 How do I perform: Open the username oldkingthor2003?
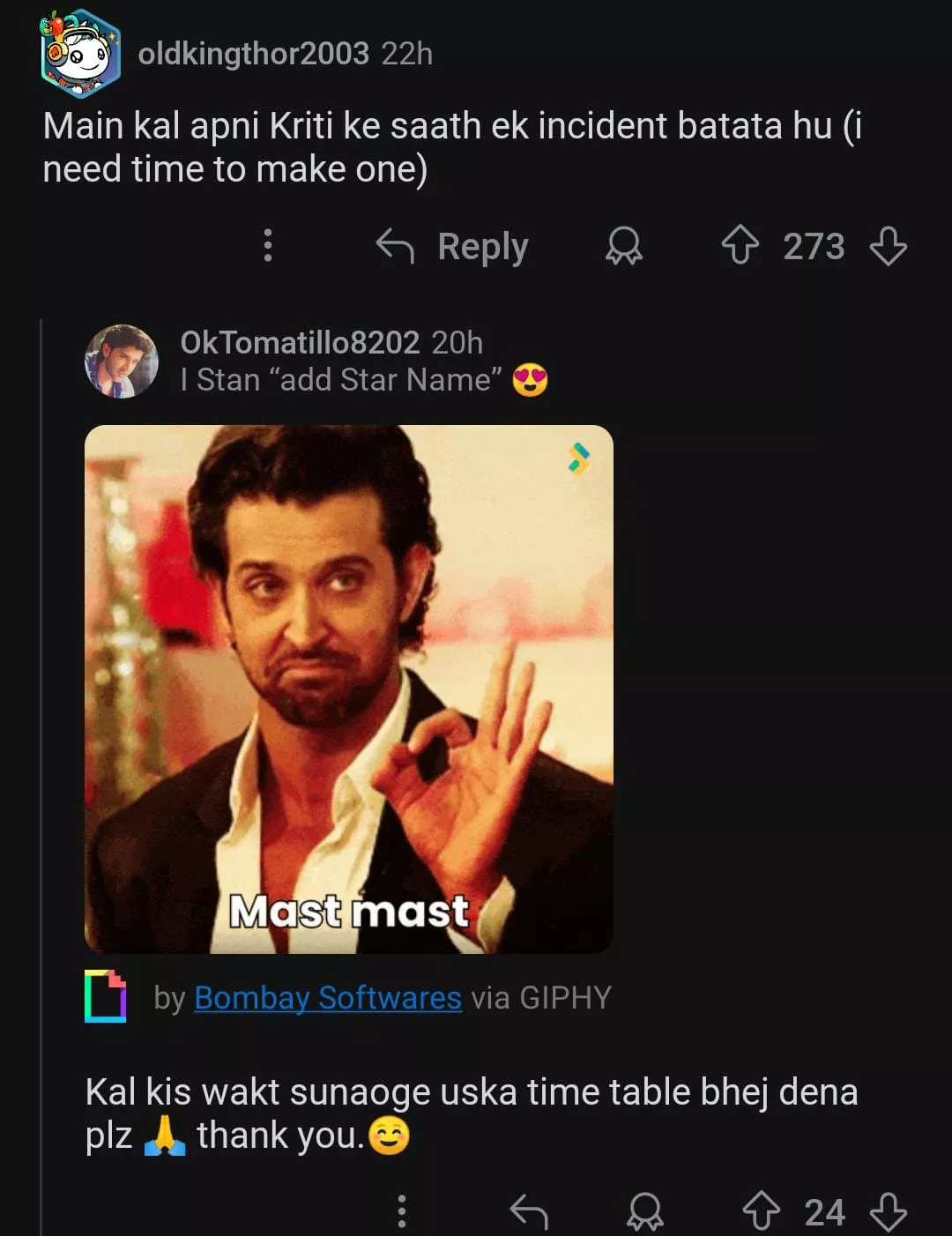tap(253, 54)
